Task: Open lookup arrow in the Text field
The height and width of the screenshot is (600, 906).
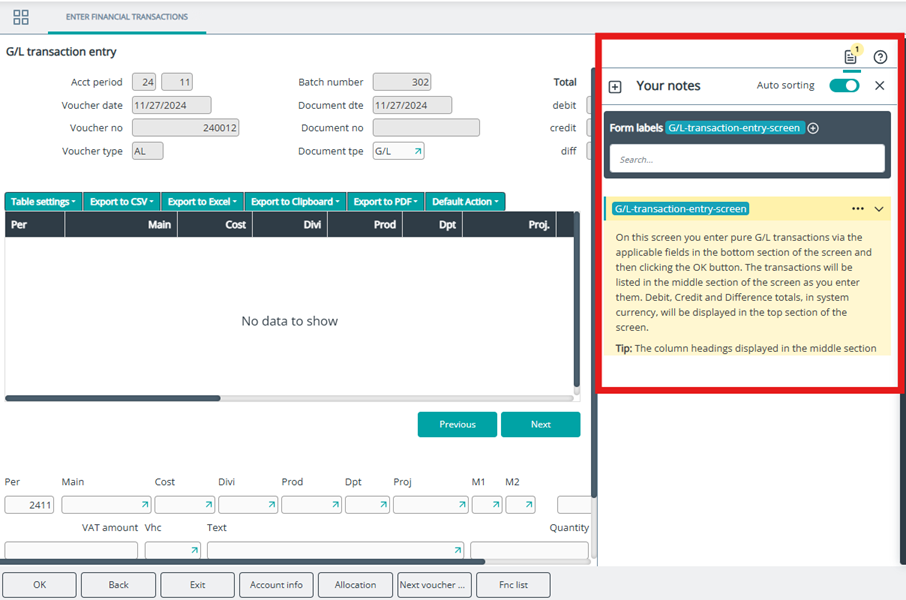Action: tap(458, 550)
